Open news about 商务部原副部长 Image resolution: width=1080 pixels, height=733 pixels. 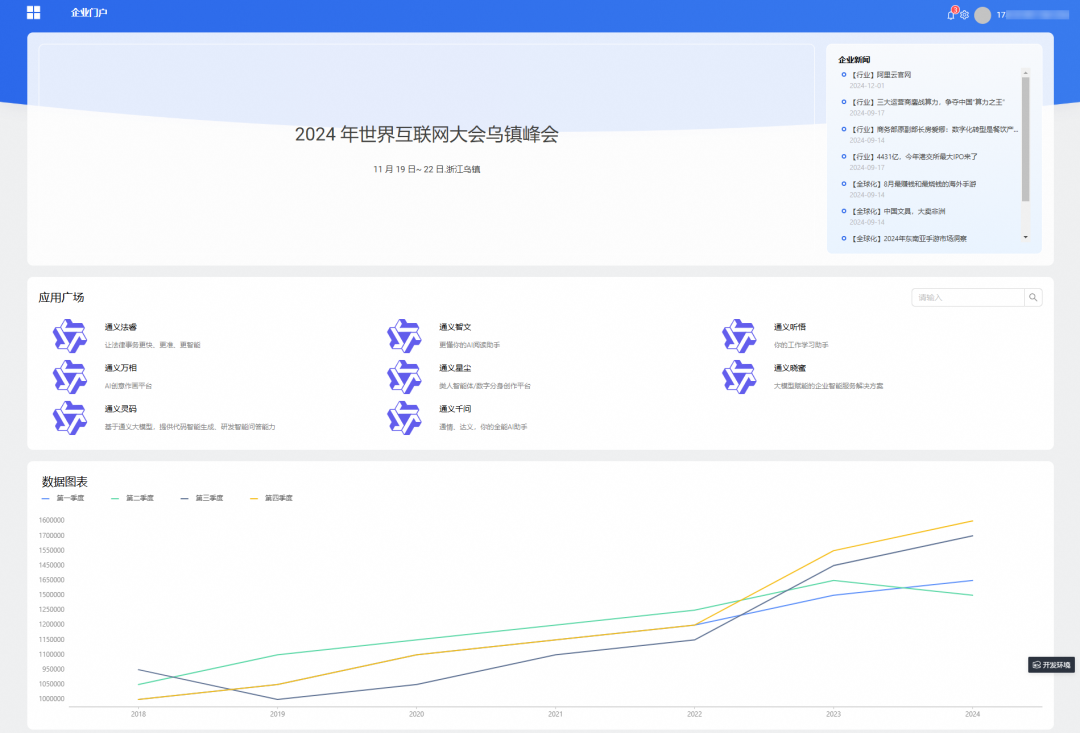[x=934, y=130]
